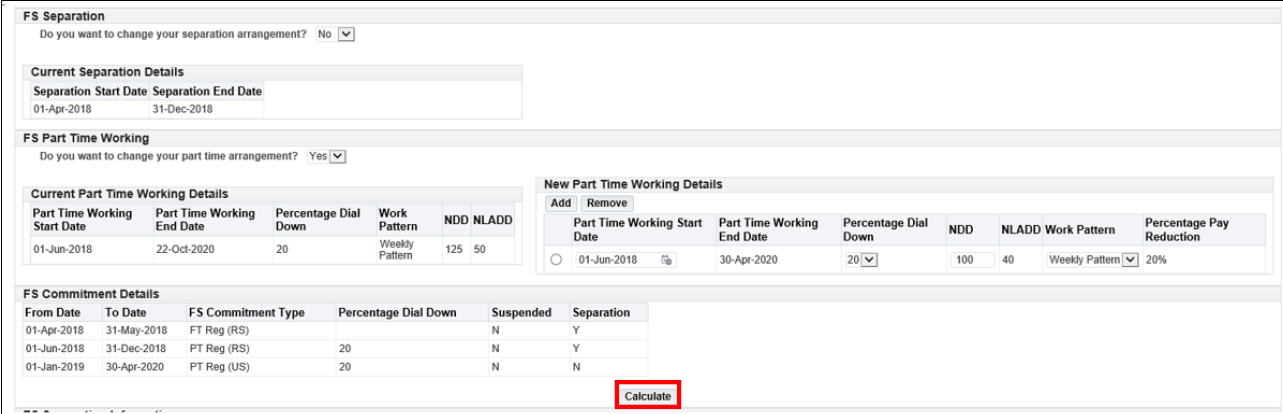Select the new part time row radio button
Image resolution: width=1283 pixels, height=414 pixels.
click(x=555, y=260)
